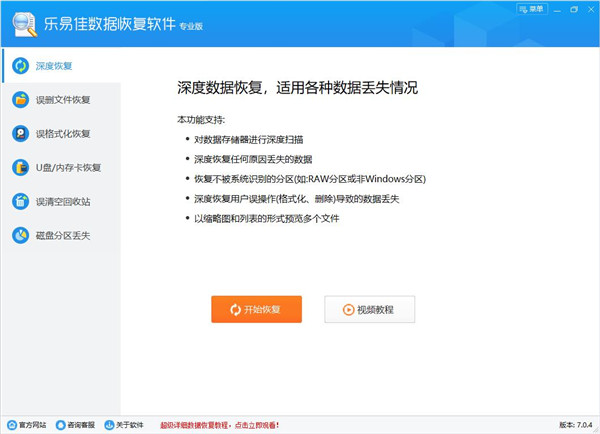Click the play icon in 视频教程 button
This screenshot has width=600, height=434.
(x=348, y=309)
